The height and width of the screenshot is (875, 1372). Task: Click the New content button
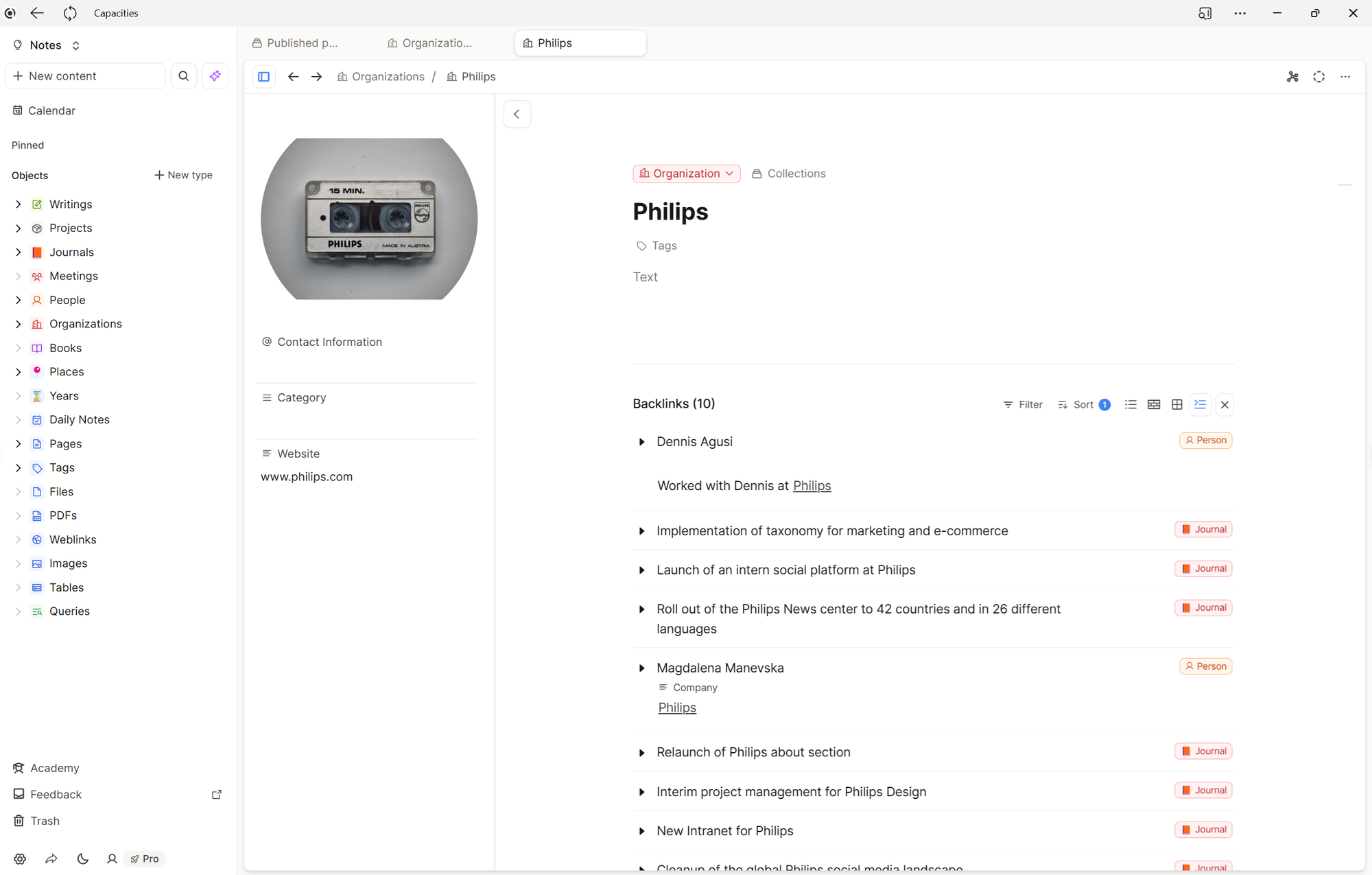[x=85, y=76]
